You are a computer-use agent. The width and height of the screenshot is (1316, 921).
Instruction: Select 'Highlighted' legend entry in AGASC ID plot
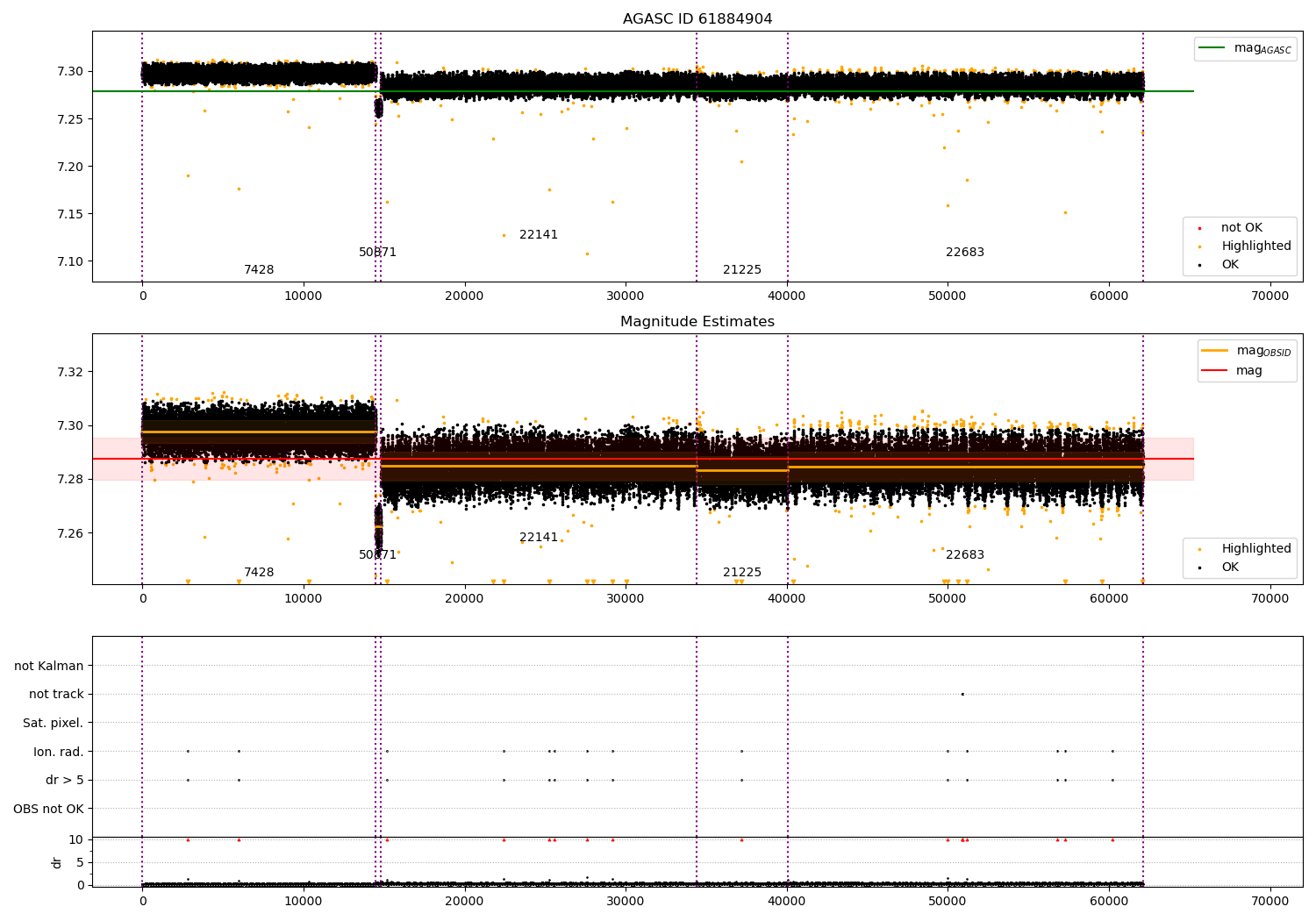tap(1256, 246)
